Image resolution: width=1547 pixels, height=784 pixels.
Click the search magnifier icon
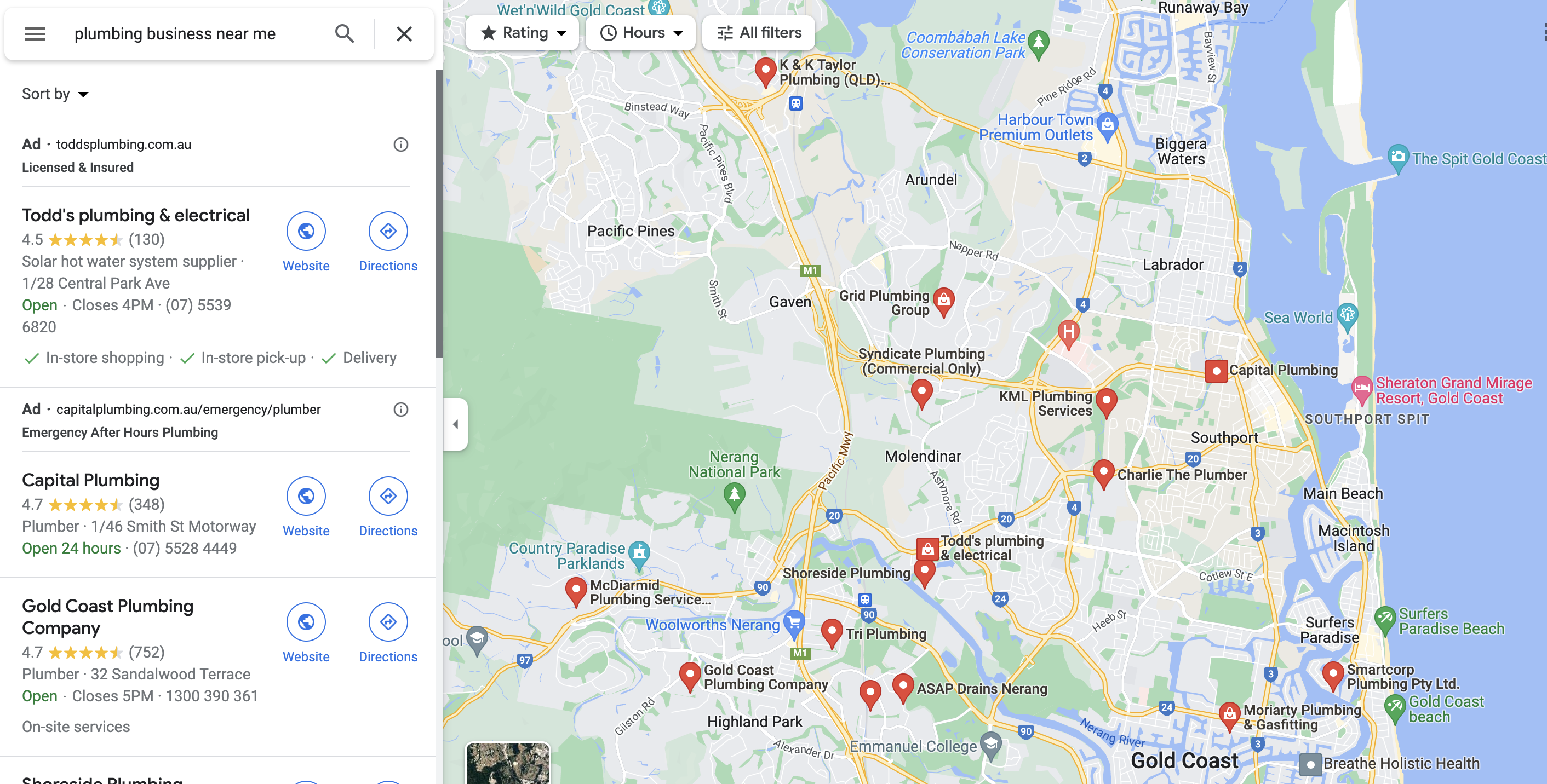[x=344, y=33]
